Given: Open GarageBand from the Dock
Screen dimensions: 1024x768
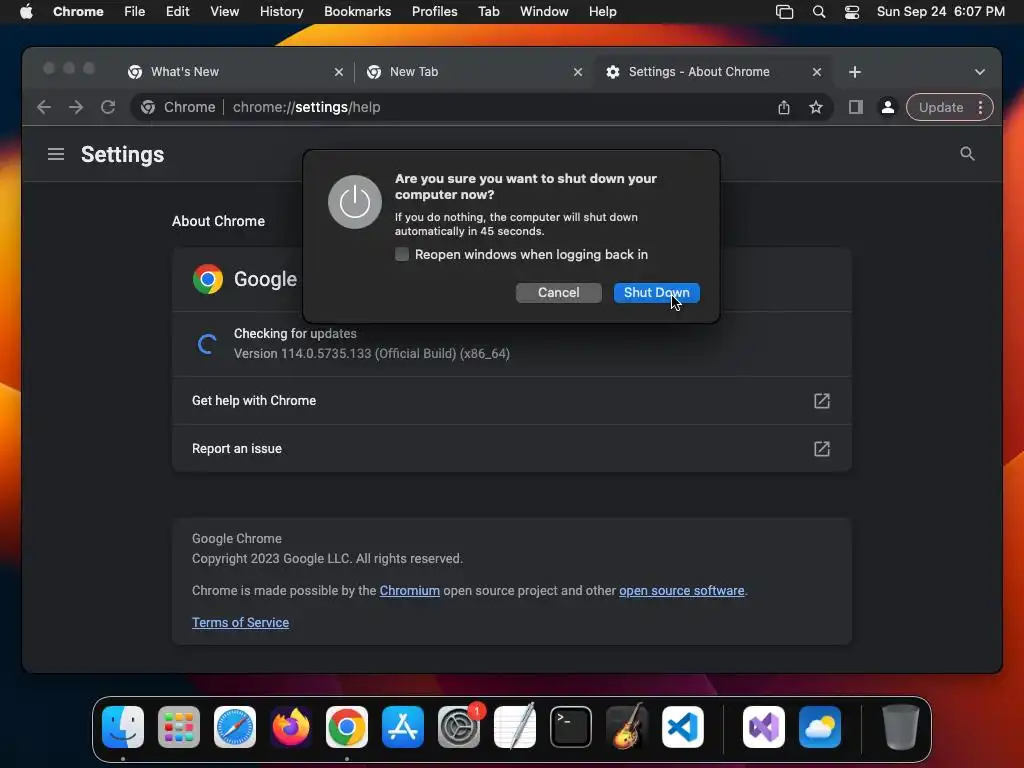Looking at the screenshot, I should pos(627,727).
